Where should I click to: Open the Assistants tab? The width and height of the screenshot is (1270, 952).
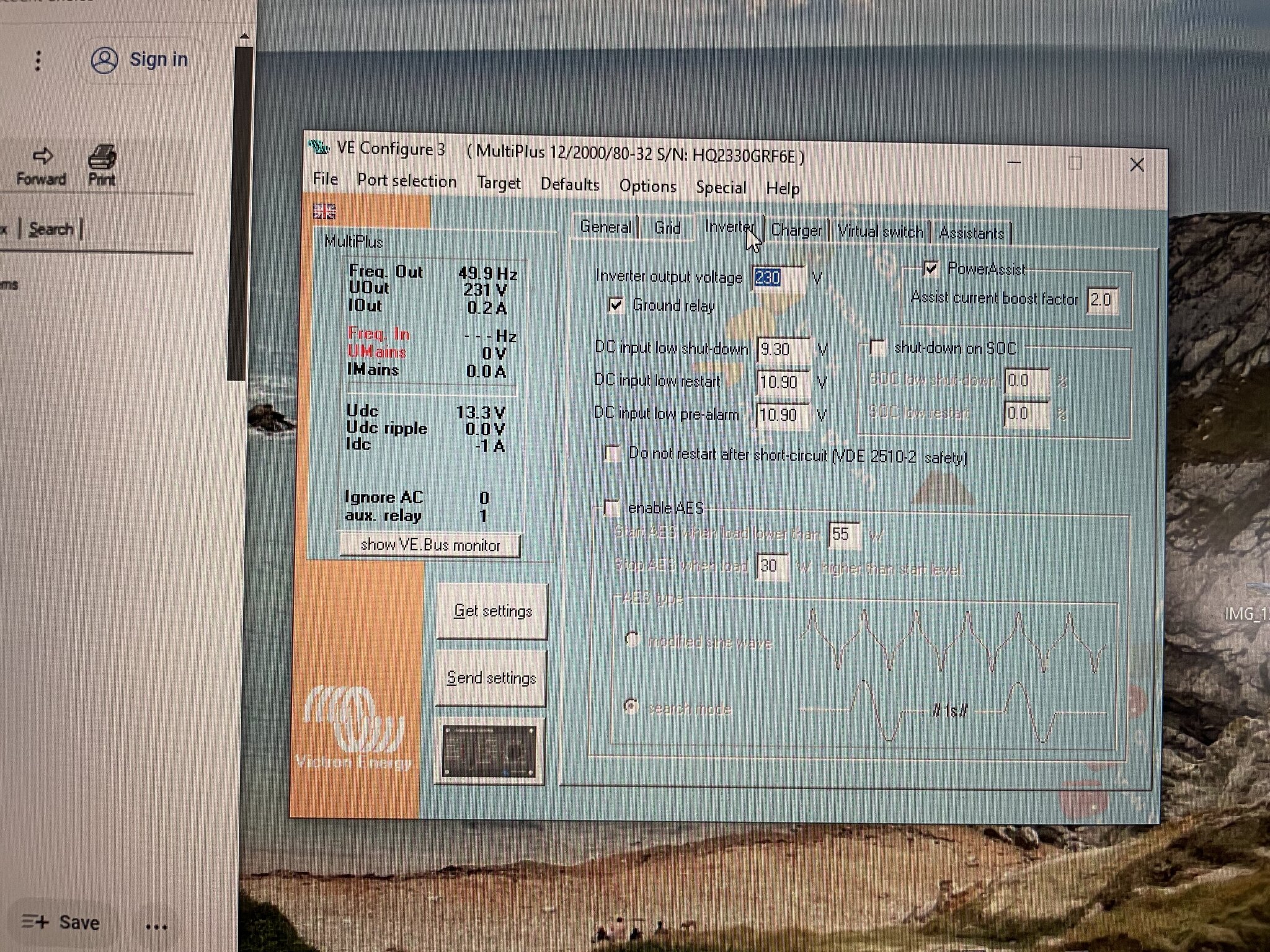click(x=971, y=234)
